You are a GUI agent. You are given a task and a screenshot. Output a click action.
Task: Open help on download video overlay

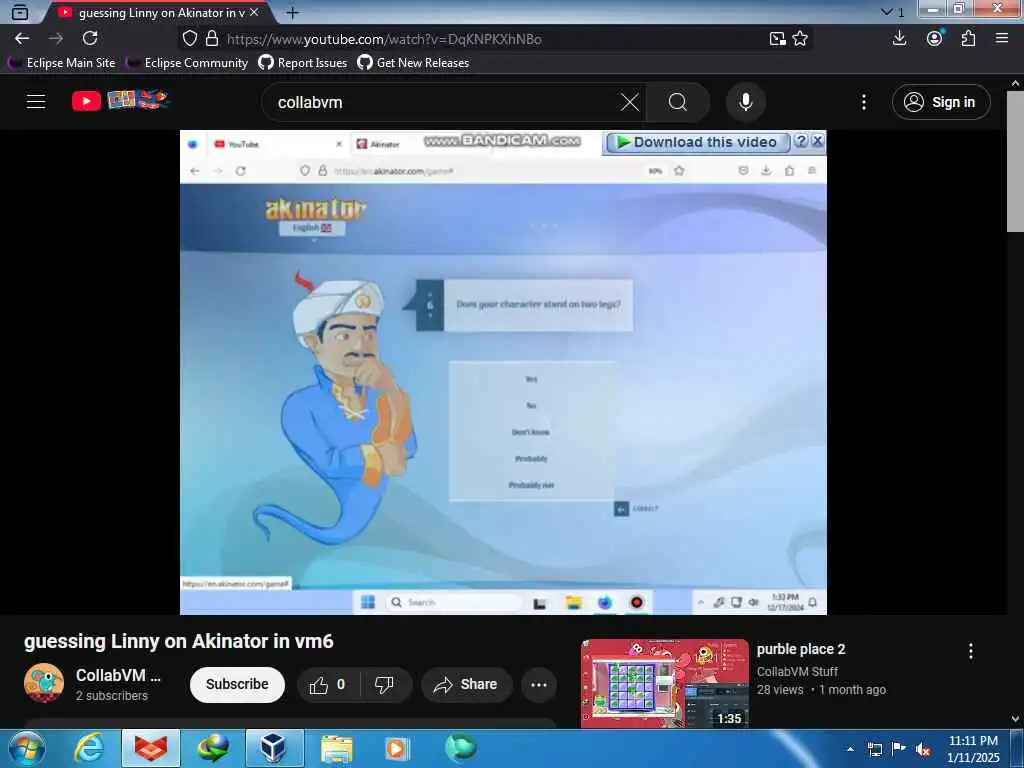pyautogui.click(x=801, y=141)
